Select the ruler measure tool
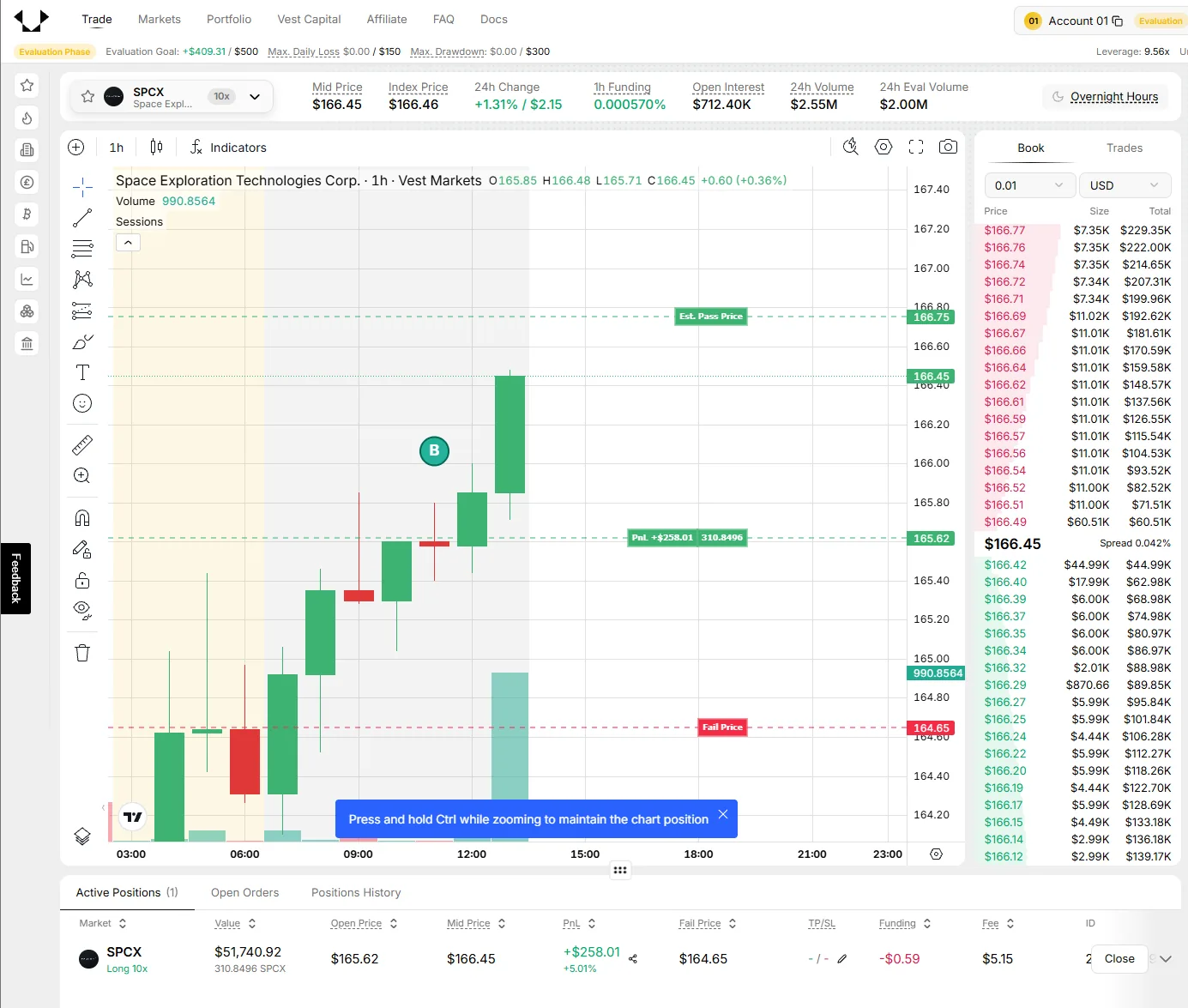Screen dimensions: 1188x1008 coord(82,444)
